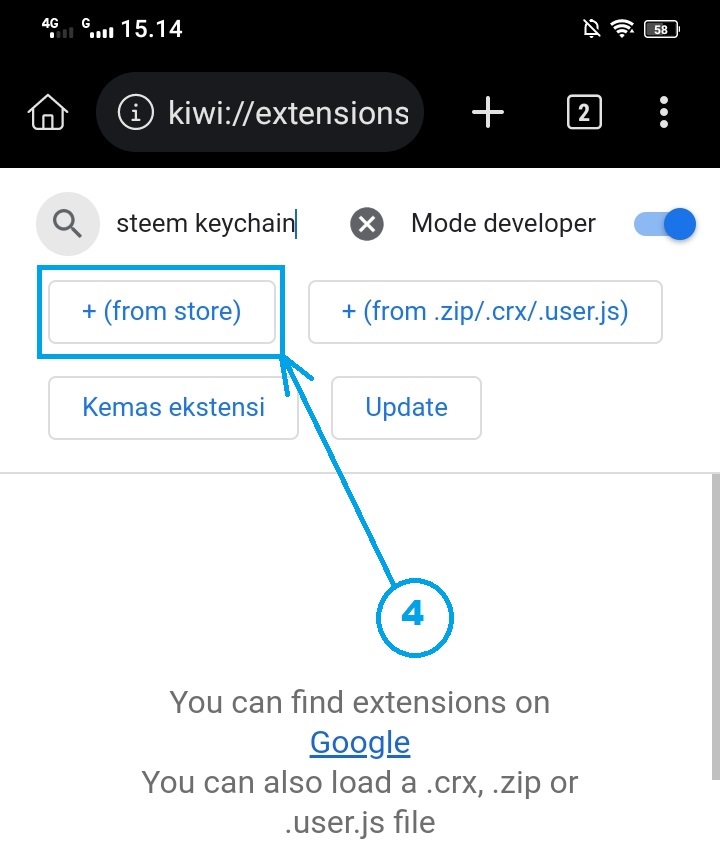Open the three-dot browser menu
This screenshot has height=854, width=720.
coord(664,113)
